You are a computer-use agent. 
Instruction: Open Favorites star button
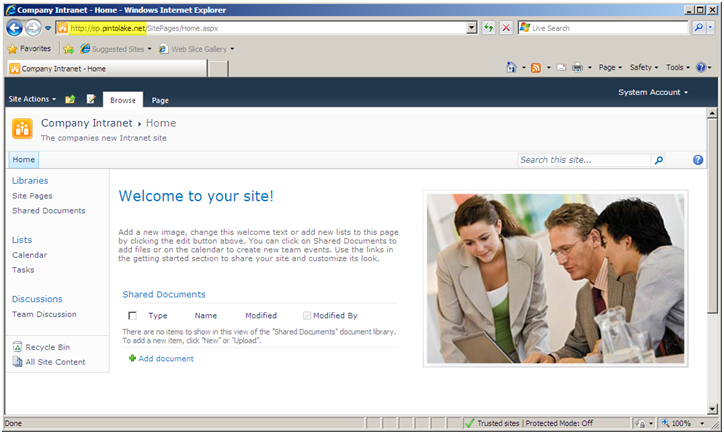[30, 48]
